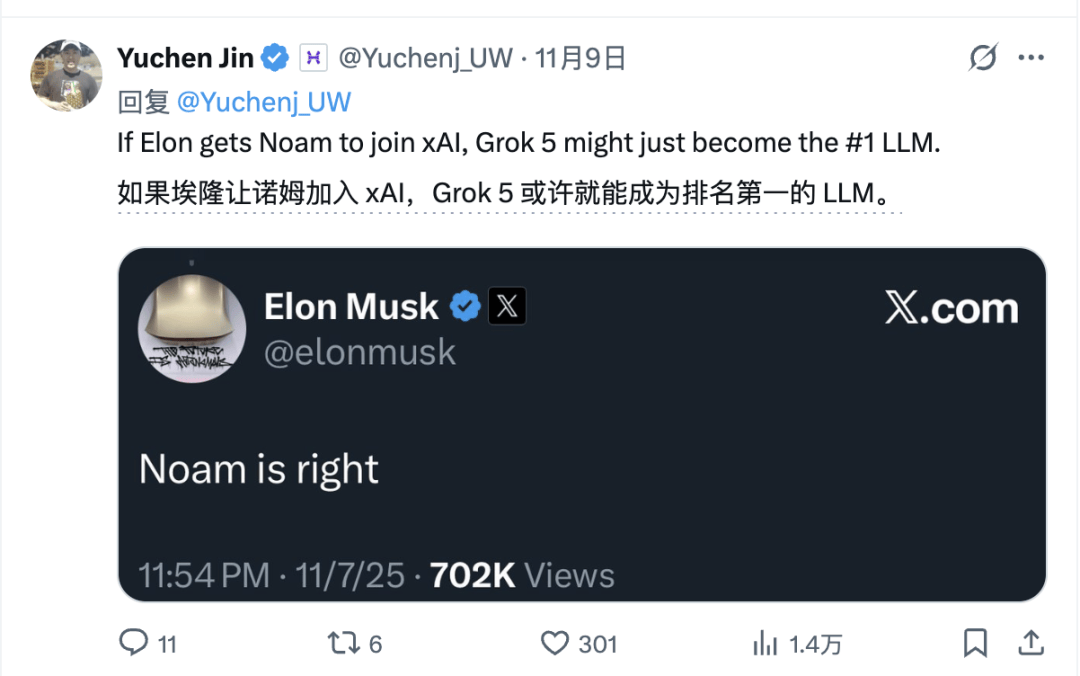1080x676 pixels.
Task: Click the blue verified badge beside Yuchen Jin
Action: (x=275, y=57)
